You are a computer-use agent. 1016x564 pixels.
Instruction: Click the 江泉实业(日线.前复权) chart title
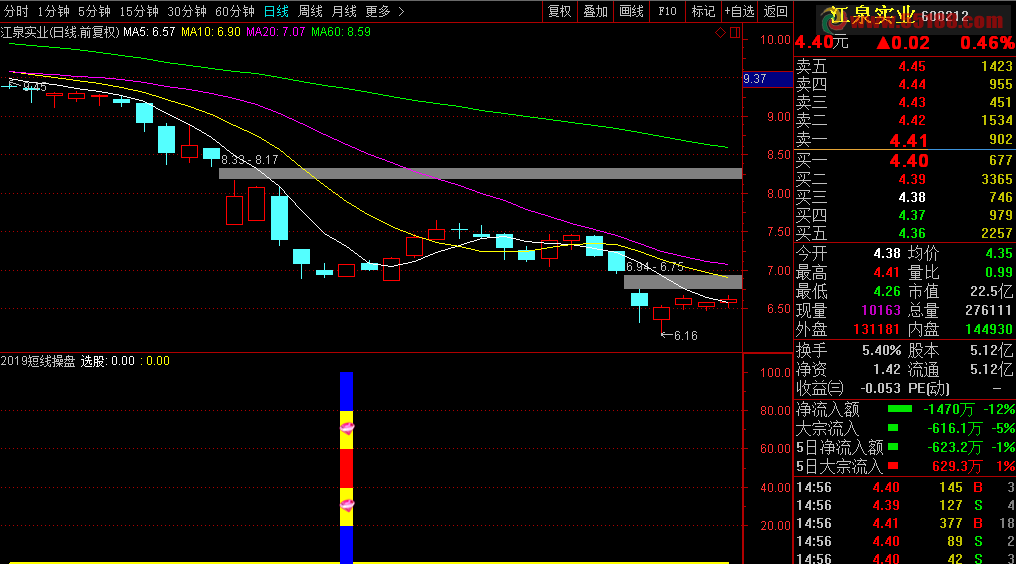[x=60, y=32]
